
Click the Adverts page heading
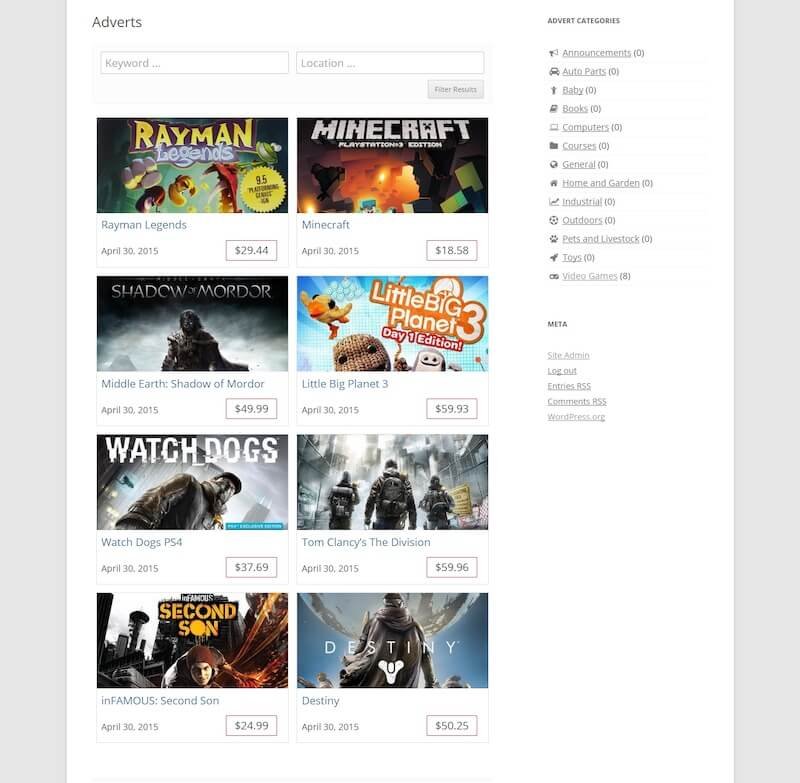pyautogui.click(x=117, y=22)
